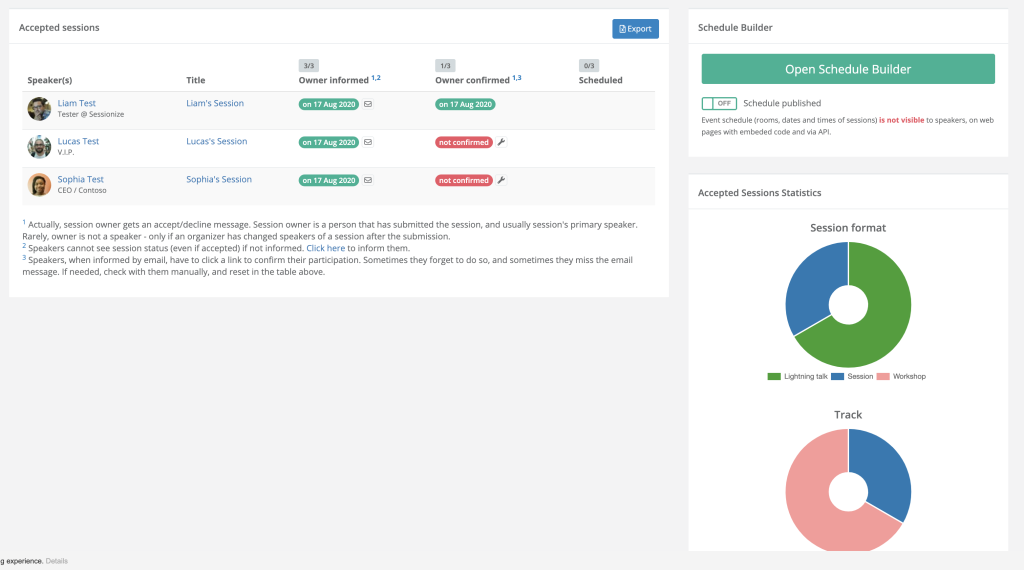Open the Schedule Builder
The width and height of the screenshot is (1024, 570).
click(x=848, y=69)
